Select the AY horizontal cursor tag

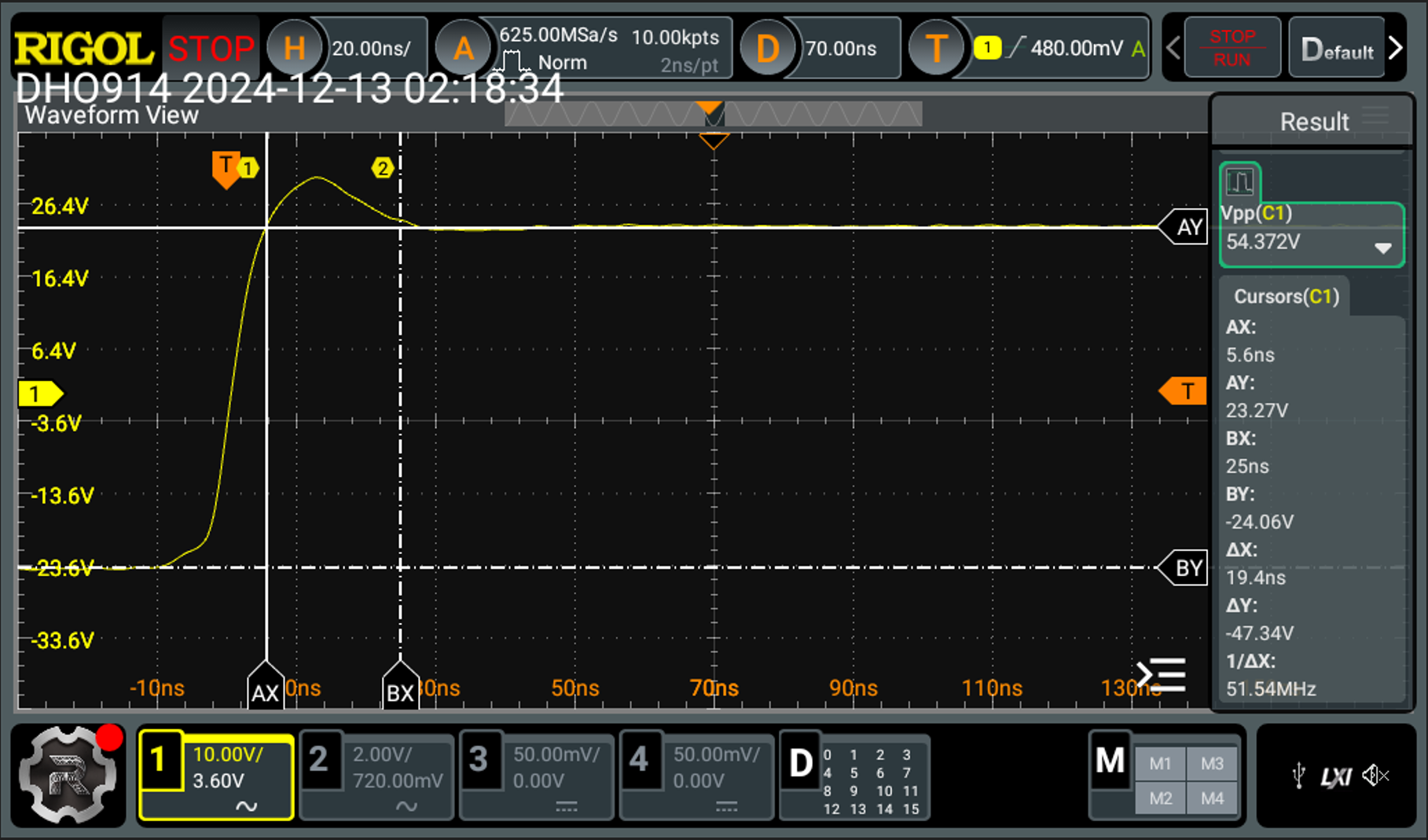click(x=1184, y=227)
